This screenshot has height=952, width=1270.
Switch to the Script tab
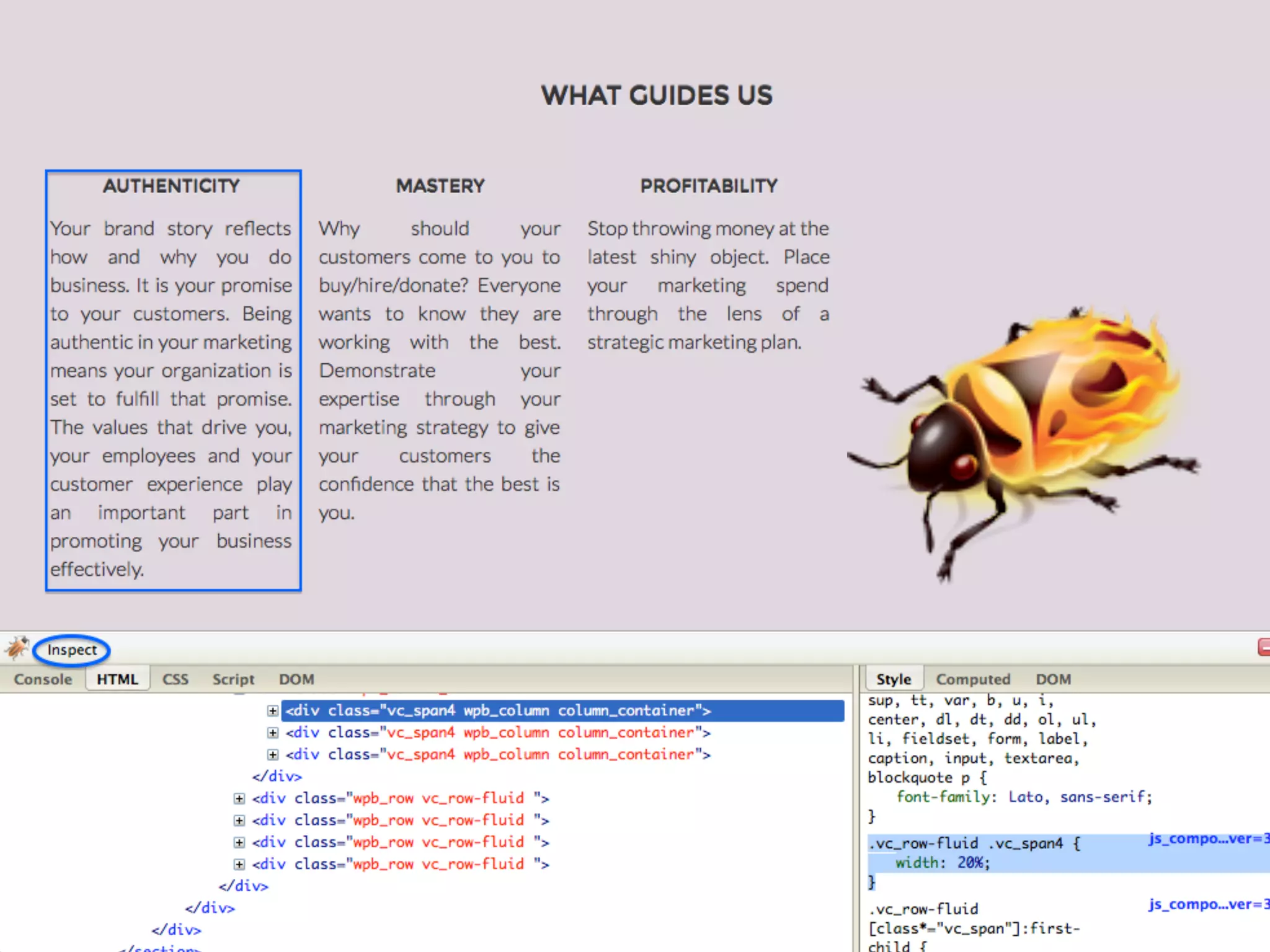[233, 679]
